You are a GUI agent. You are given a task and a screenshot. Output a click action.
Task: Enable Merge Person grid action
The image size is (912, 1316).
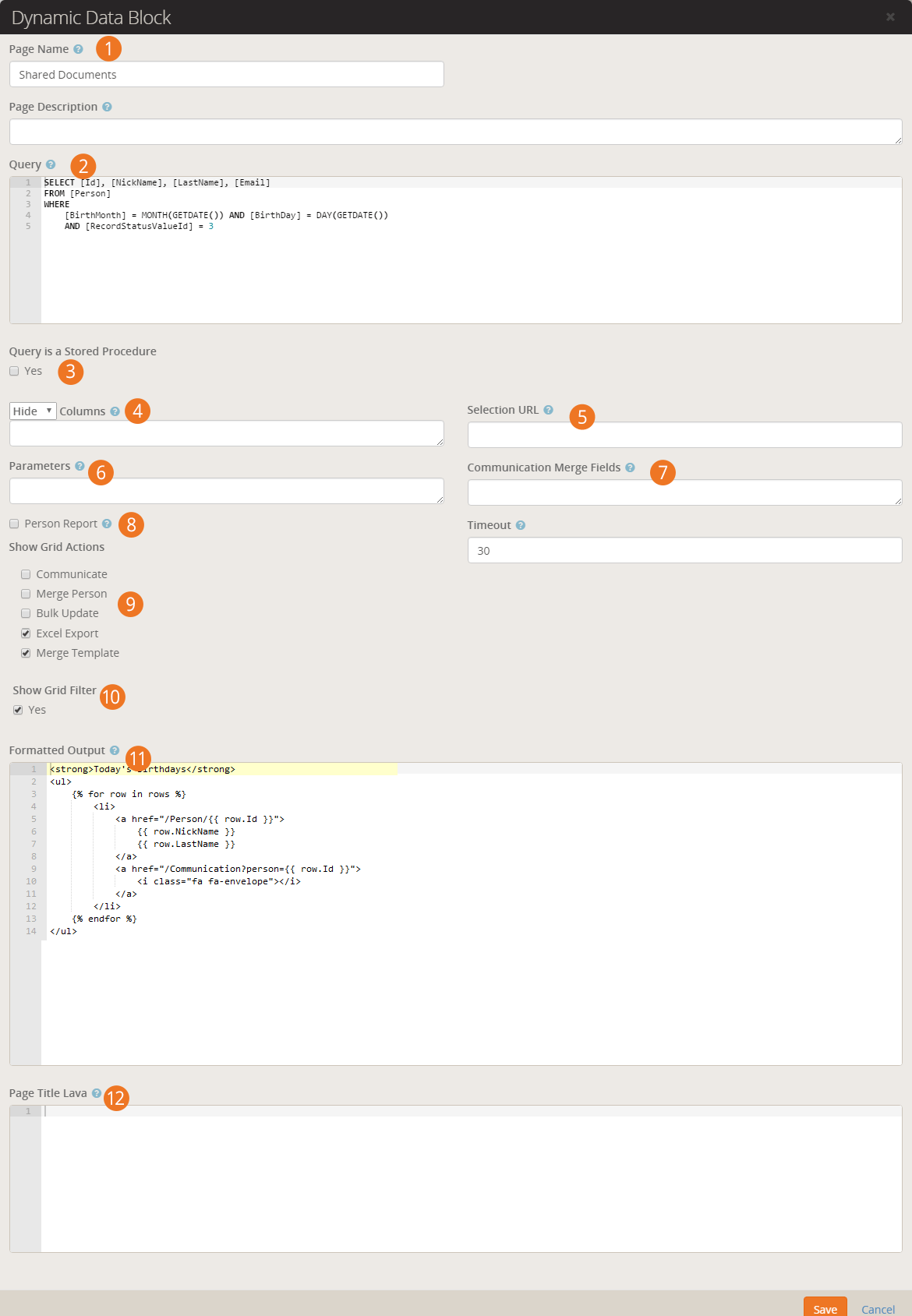click(26, 594)
